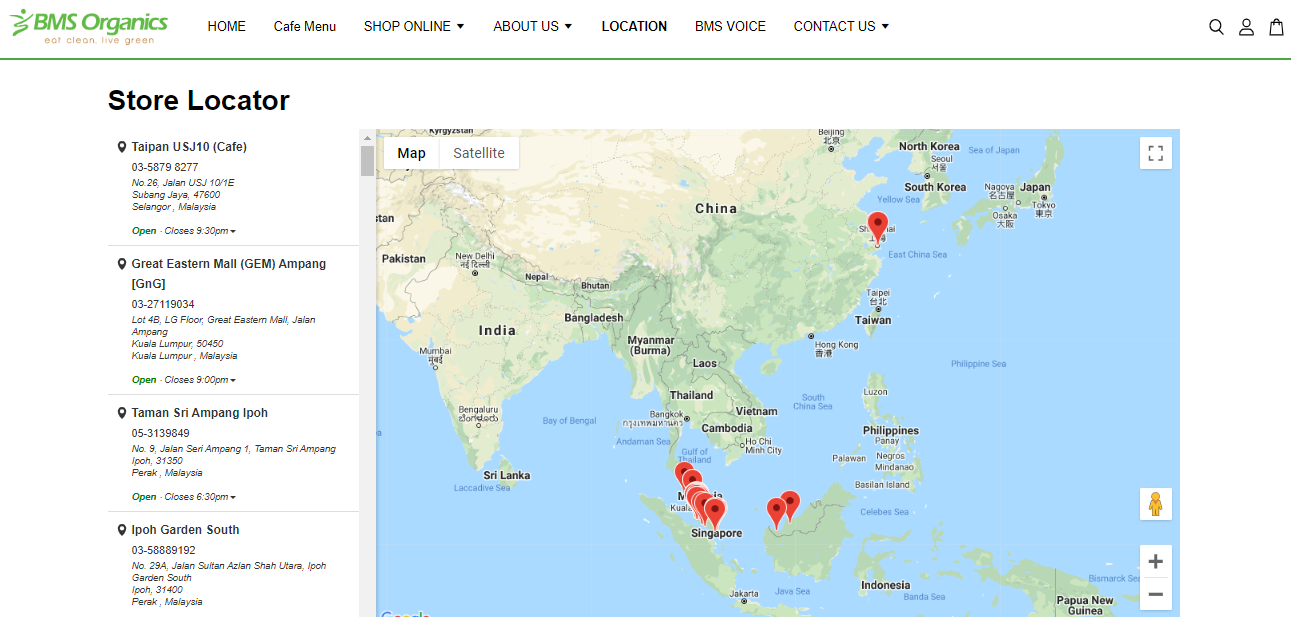Open the shopping bag cart icon

(x=1276, y=27)
